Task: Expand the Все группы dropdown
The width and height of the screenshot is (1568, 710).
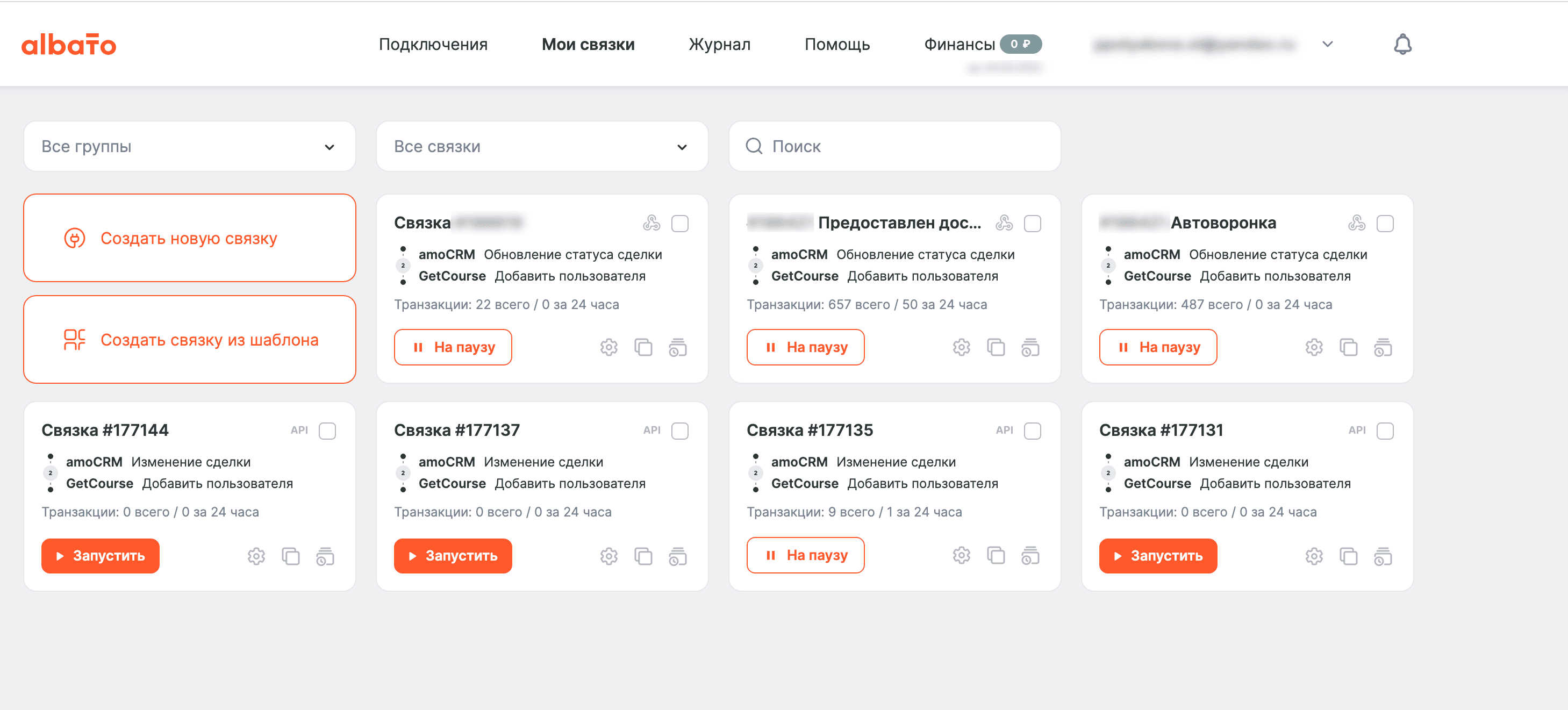Action: [x=189, y=146]
